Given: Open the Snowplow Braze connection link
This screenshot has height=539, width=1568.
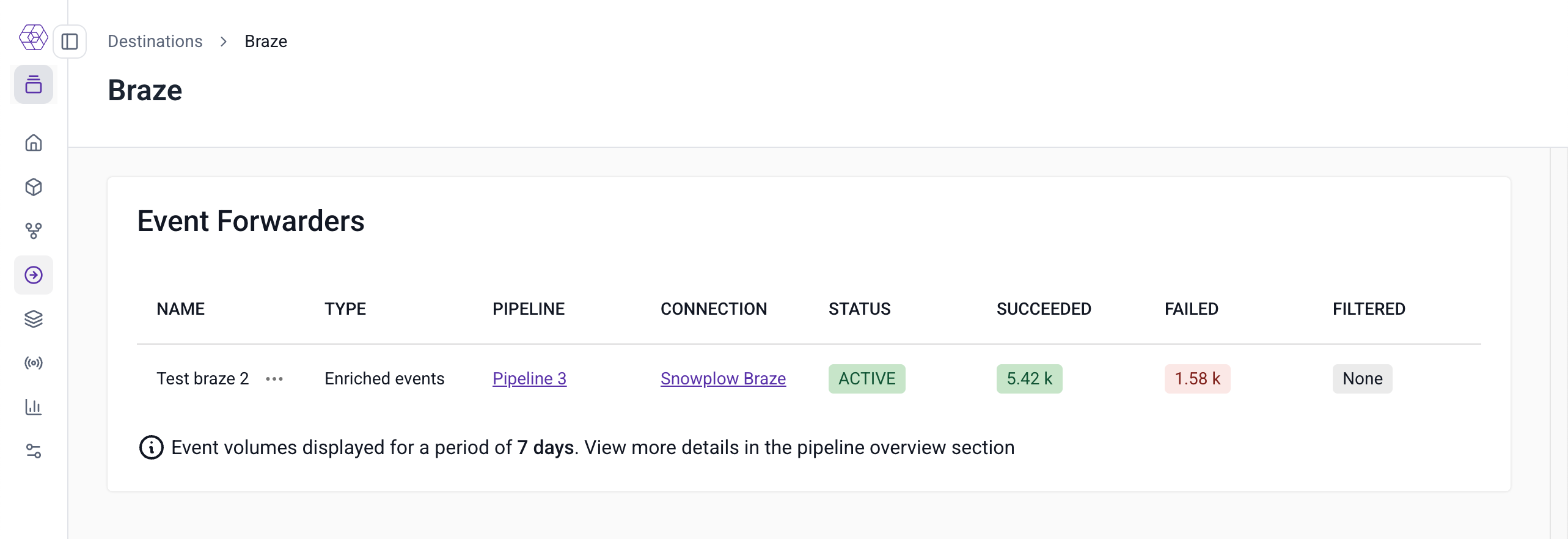Looking at the screenshot, I should pyautogui.click(x=723, y=378).
